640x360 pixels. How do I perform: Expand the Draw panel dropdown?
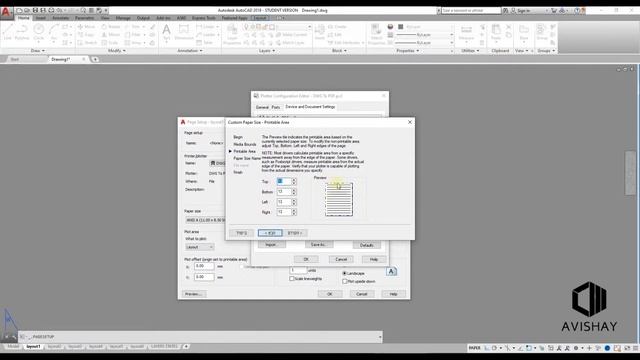point(38,51)
